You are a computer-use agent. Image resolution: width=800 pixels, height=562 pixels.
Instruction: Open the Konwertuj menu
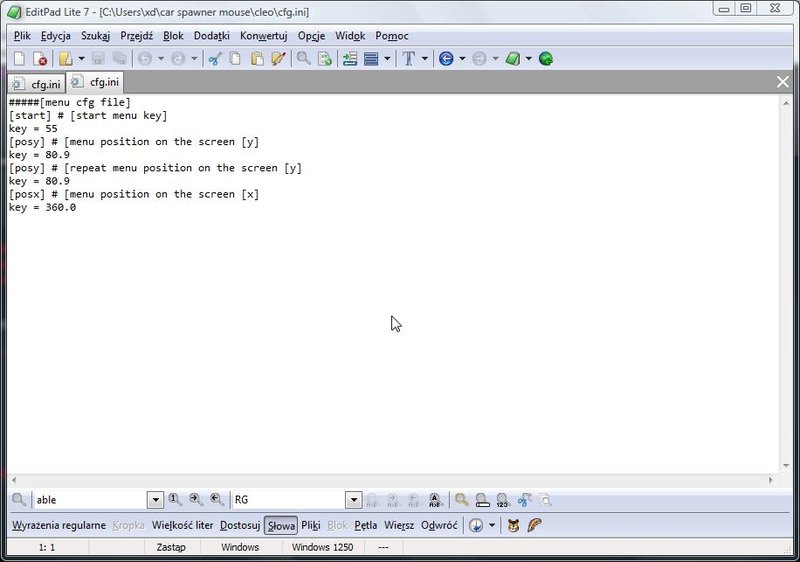tap(264, 36)
